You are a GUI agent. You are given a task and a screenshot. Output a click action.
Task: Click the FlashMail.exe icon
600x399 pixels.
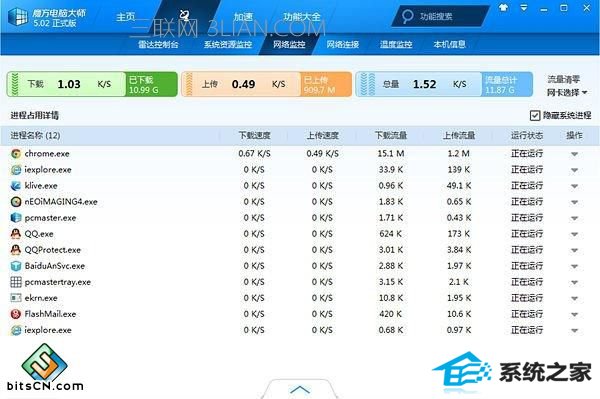point(16,314)
